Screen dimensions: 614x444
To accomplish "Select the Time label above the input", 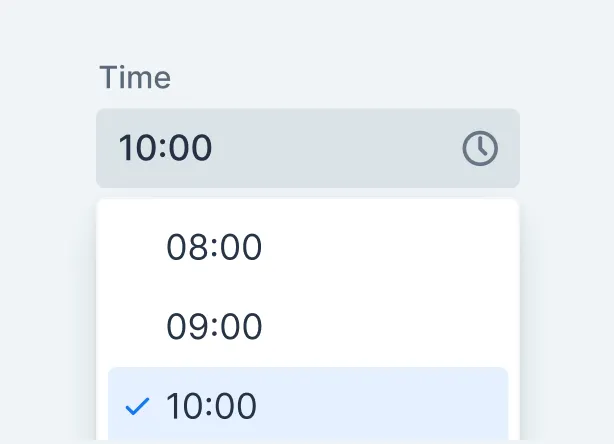I will pos(135,78).
